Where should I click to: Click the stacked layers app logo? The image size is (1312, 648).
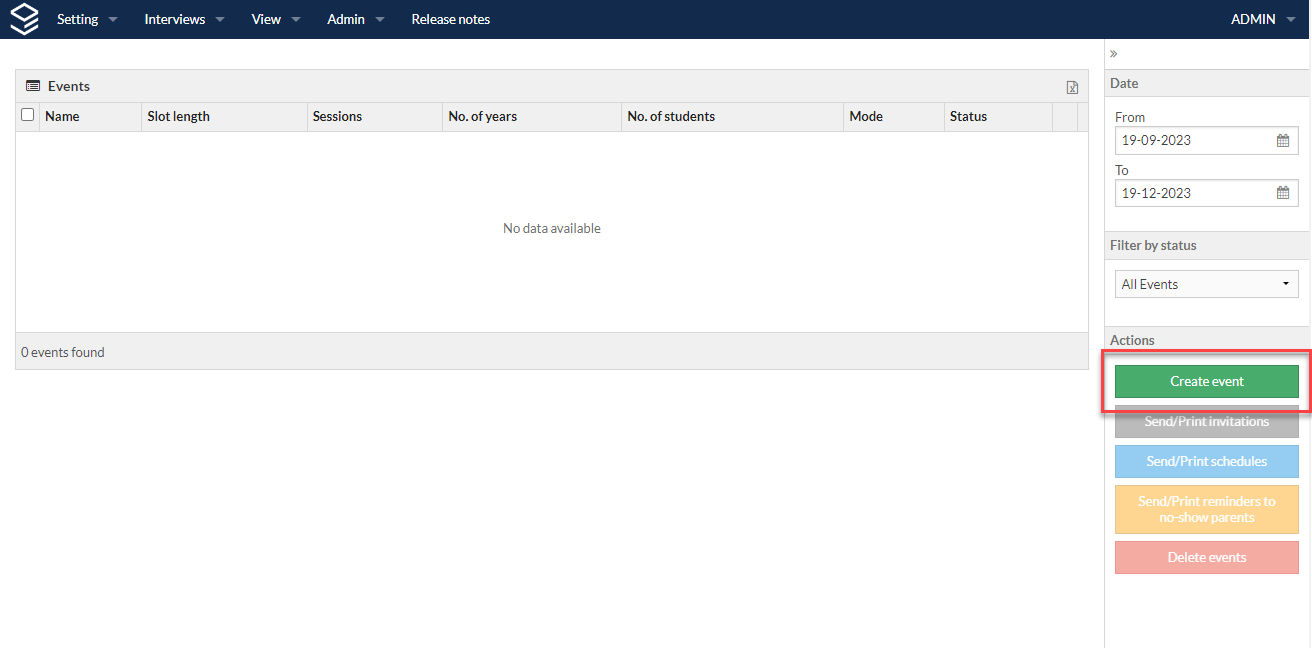pos(23,19)
